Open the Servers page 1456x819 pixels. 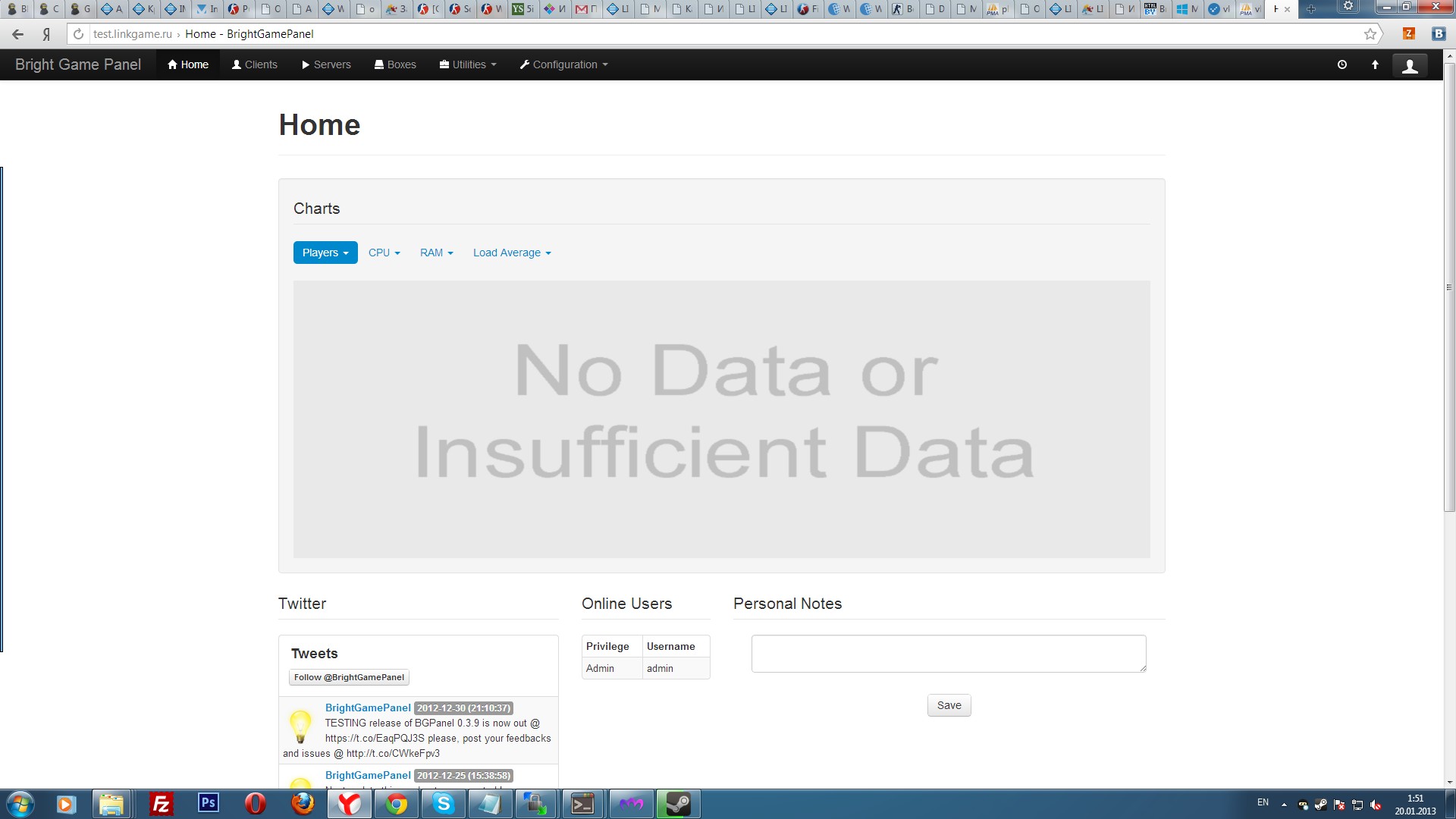pyautogui.click(x=326, y=65)
